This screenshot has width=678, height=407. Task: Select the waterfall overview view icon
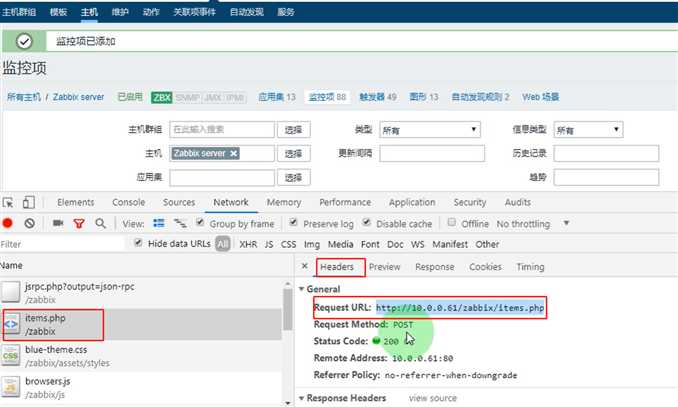click(180, 223)
